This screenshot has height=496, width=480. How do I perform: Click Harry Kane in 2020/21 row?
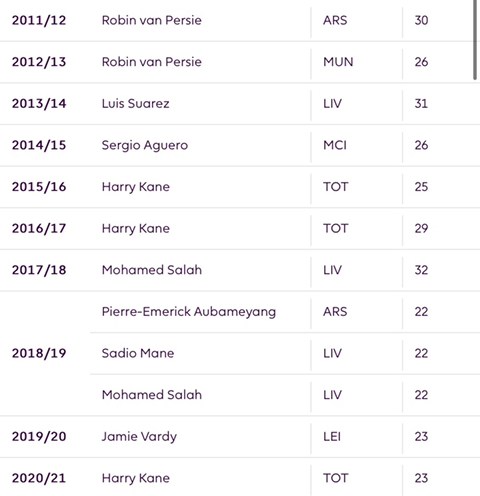click(136, 478)
